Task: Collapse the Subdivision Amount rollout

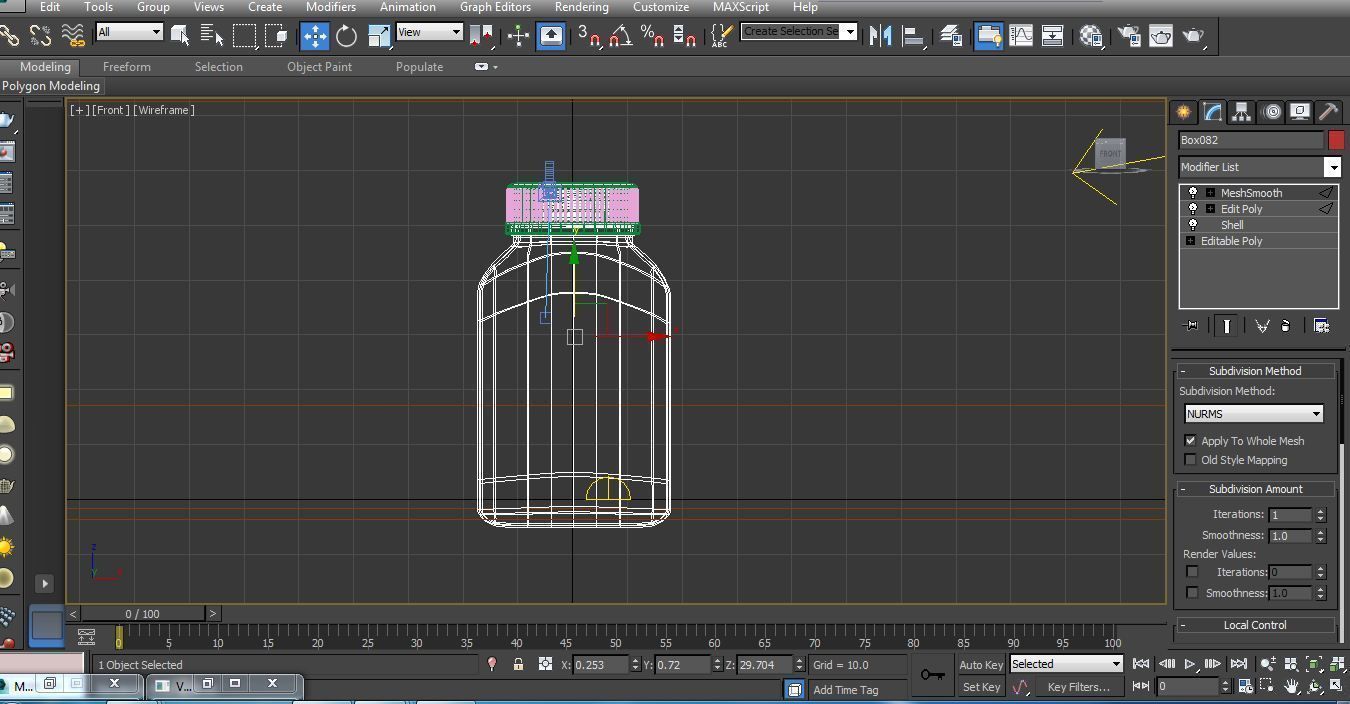Action: [1255, 489]
